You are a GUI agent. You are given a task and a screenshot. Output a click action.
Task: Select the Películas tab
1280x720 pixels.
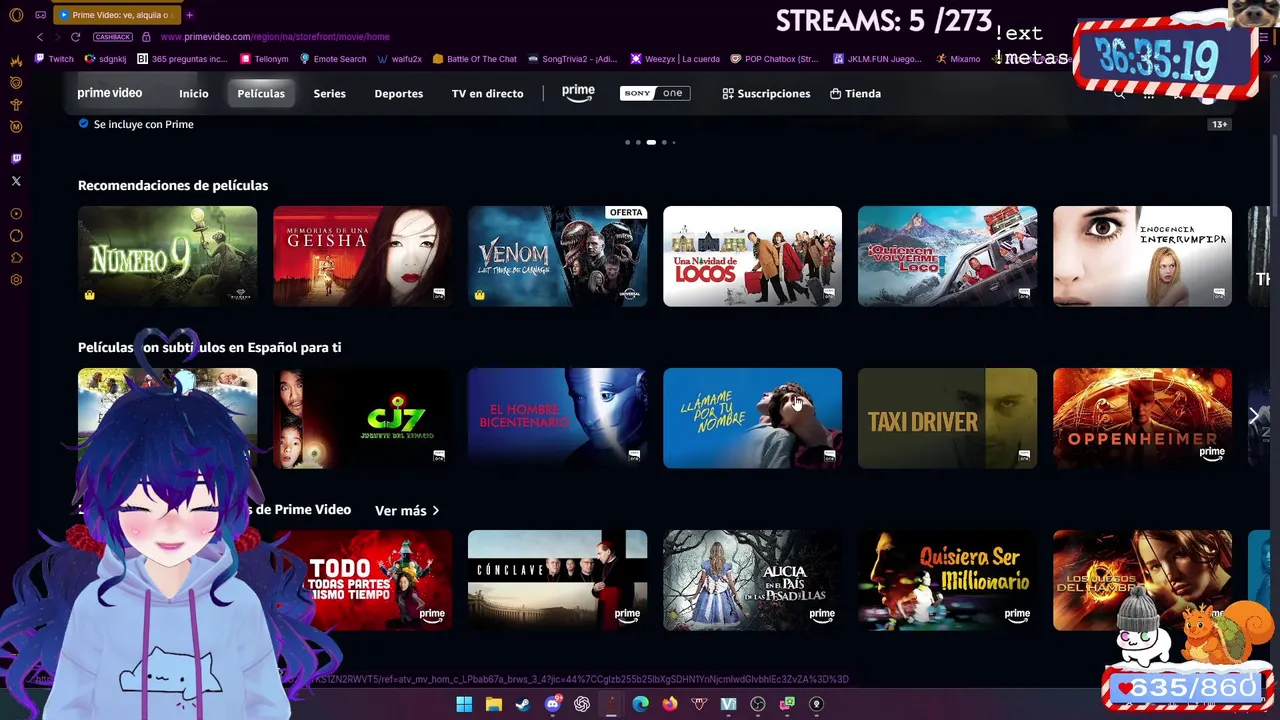click(x=261, y=93)
